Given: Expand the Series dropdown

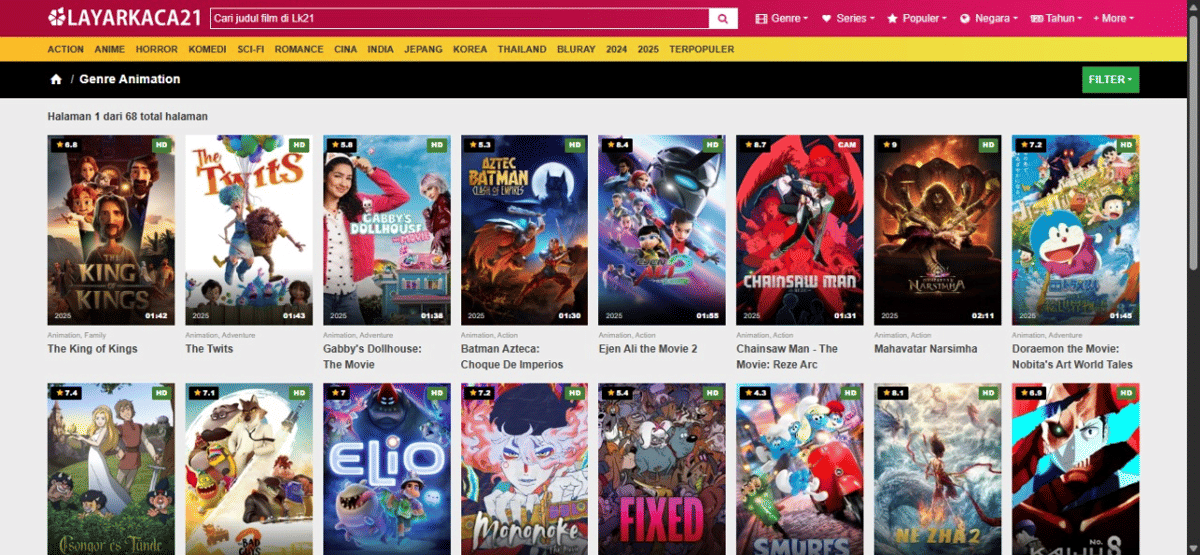Looking at the screenshot, I should [848, 18].
